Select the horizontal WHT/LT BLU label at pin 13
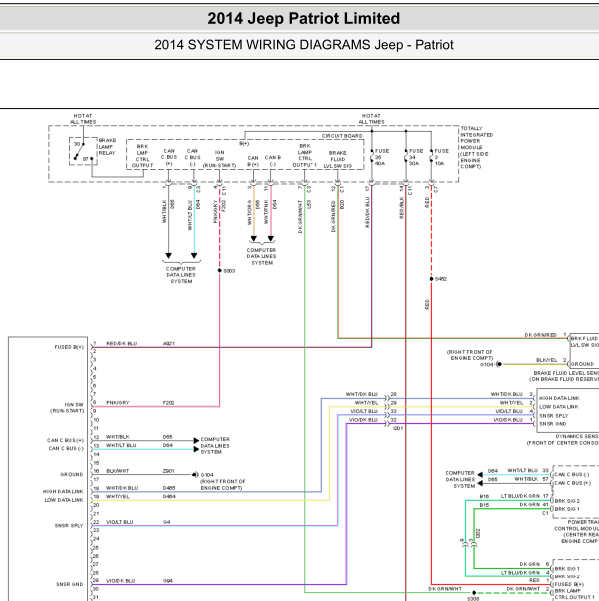599x601 pixels. 121,445
